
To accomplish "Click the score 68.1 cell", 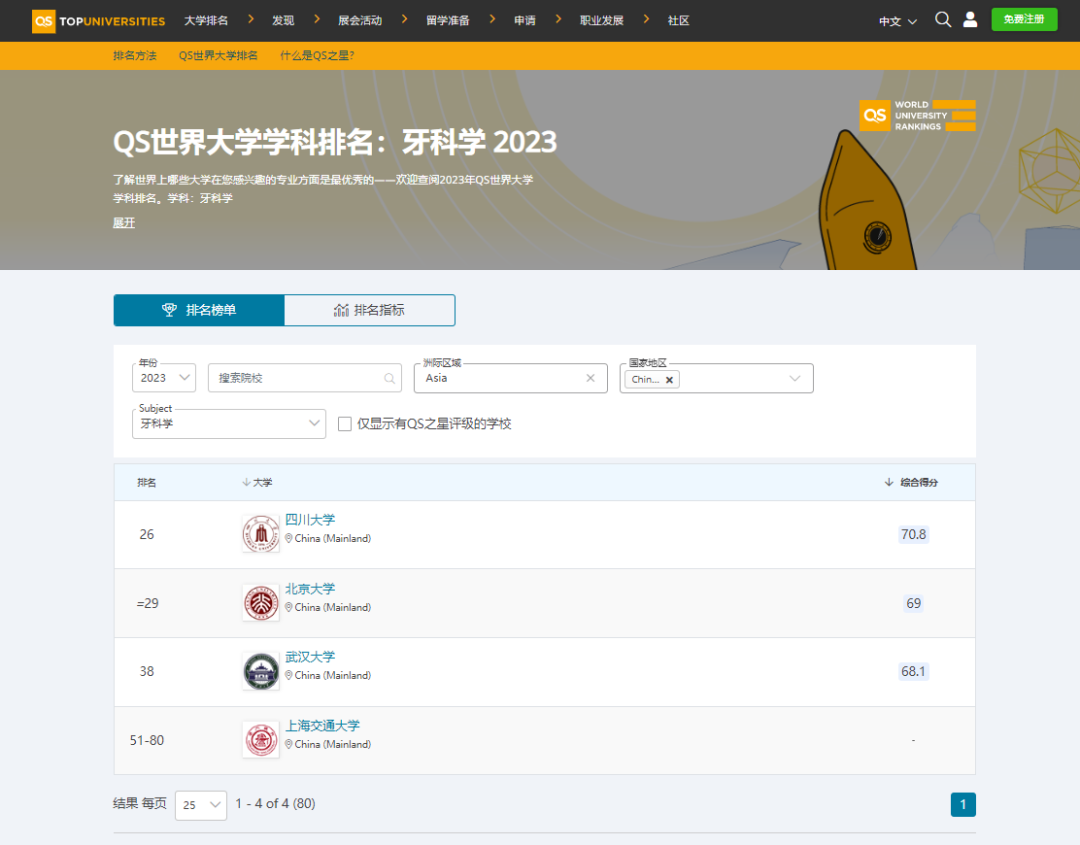I will (913, 671).
